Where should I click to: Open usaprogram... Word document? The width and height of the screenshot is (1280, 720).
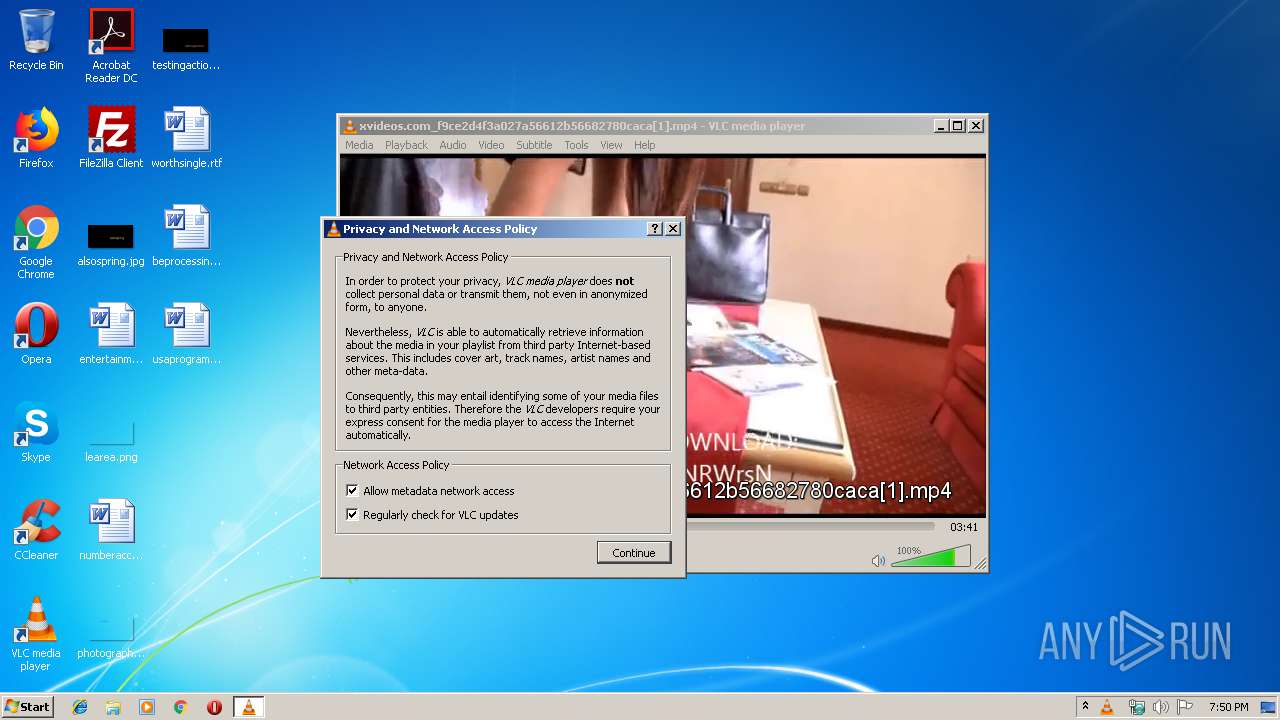186,334
